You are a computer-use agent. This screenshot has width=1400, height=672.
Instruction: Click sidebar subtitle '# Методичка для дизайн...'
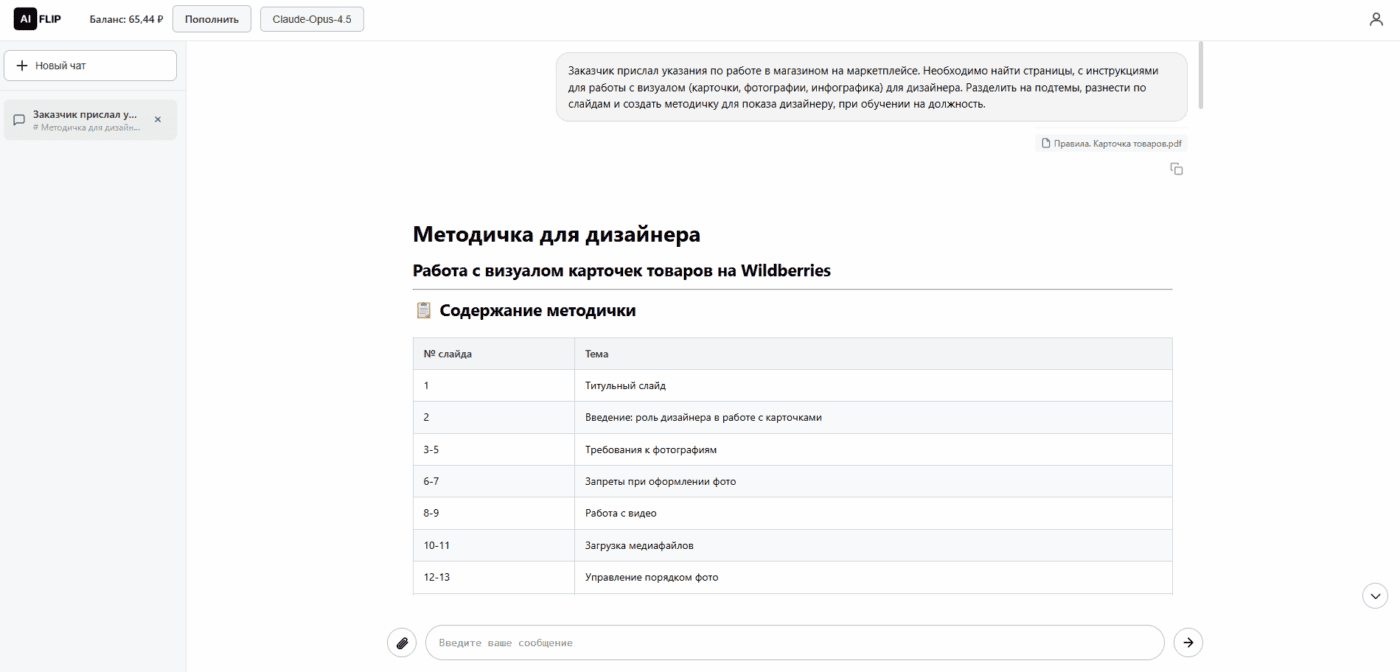[x=87, y=127]
